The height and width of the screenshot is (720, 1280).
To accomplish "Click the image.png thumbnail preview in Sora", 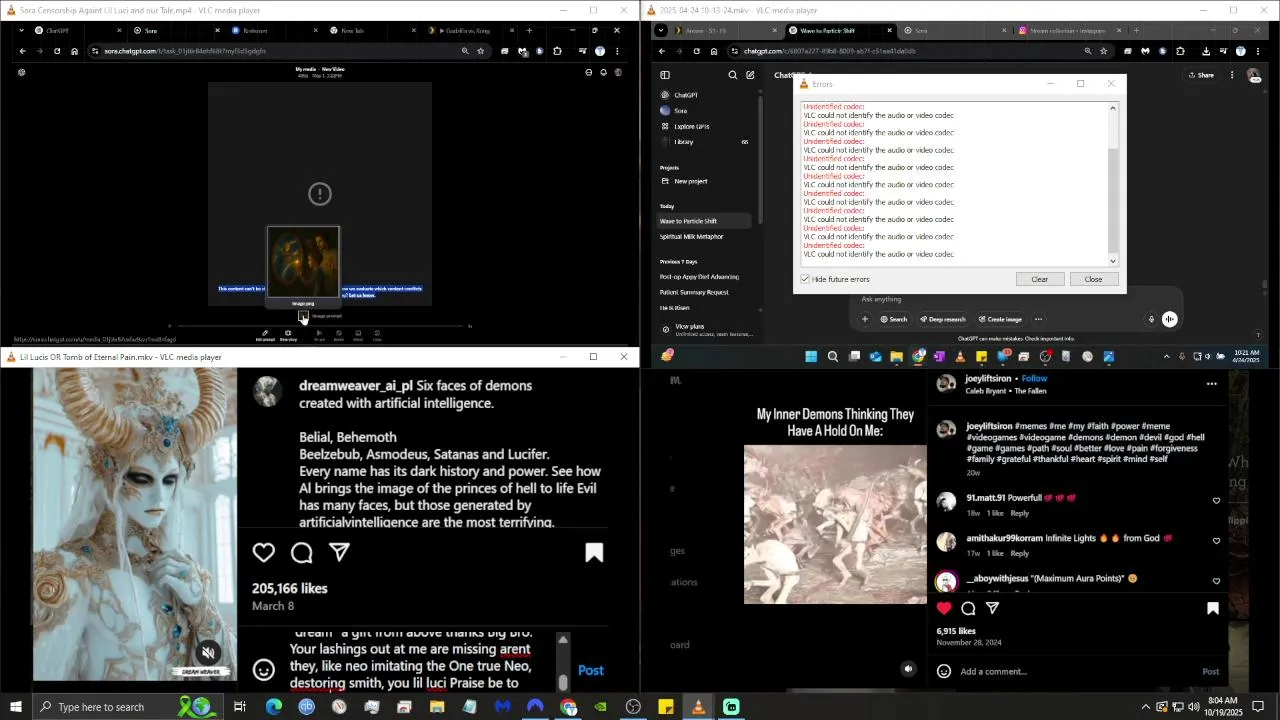I will [x=303, y=261].
